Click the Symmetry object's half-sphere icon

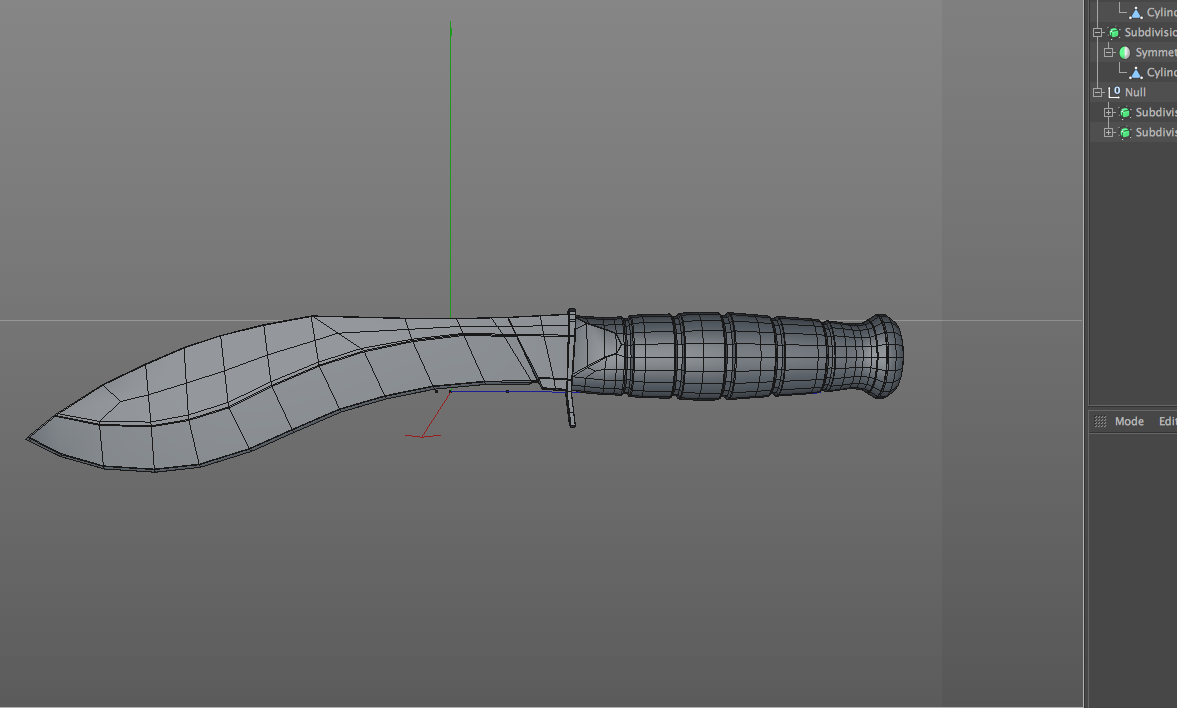1124,53
